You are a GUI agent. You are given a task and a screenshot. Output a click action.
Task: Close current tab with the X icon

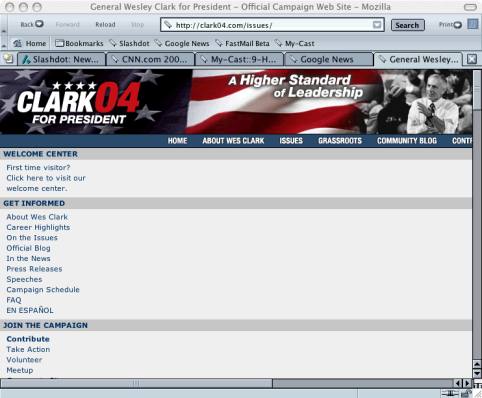[x=472, y=59]
